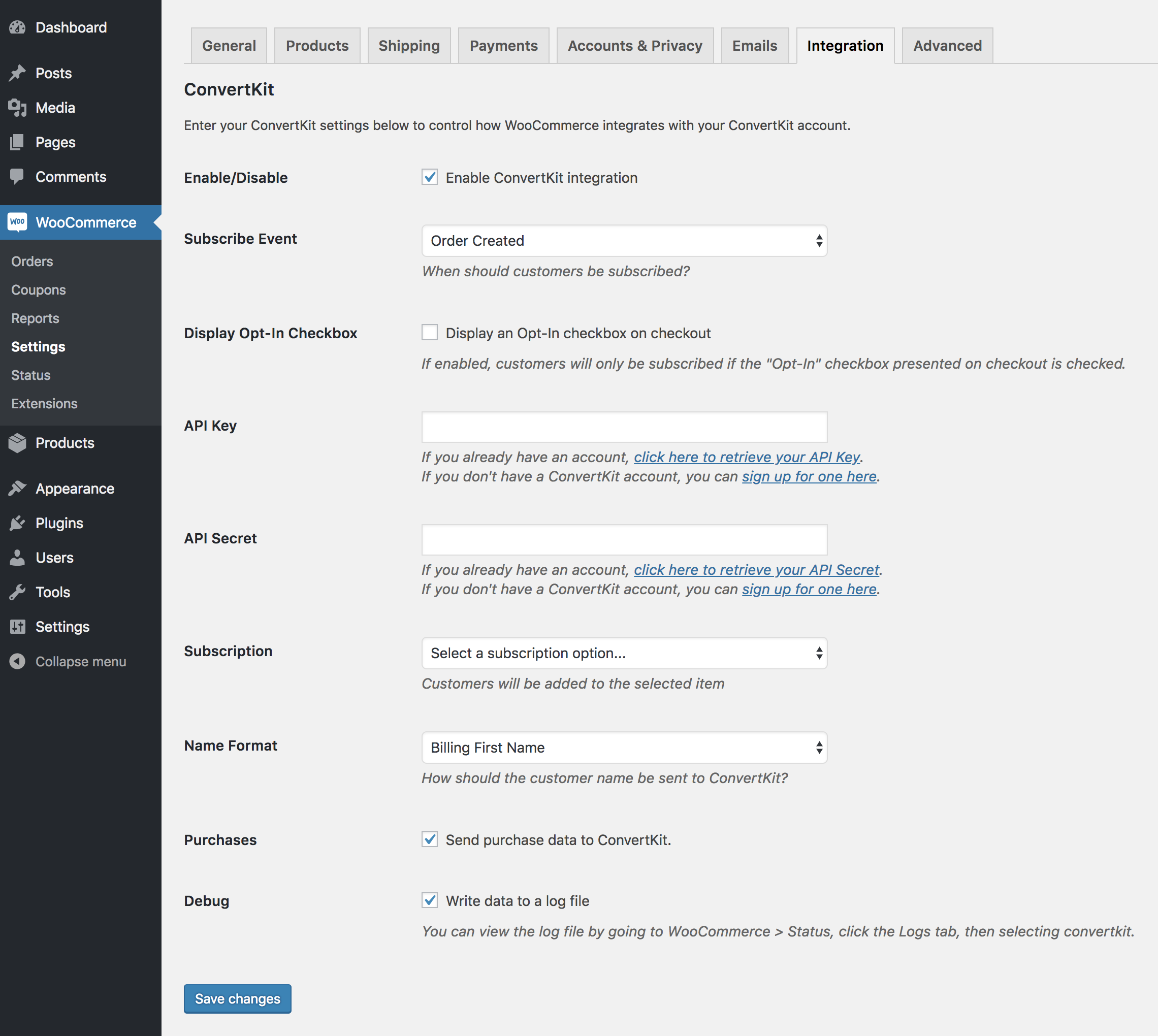This screenshot has height=1036, width=1158.
Task: Open the Posts menu label
Action: [53, 73]
